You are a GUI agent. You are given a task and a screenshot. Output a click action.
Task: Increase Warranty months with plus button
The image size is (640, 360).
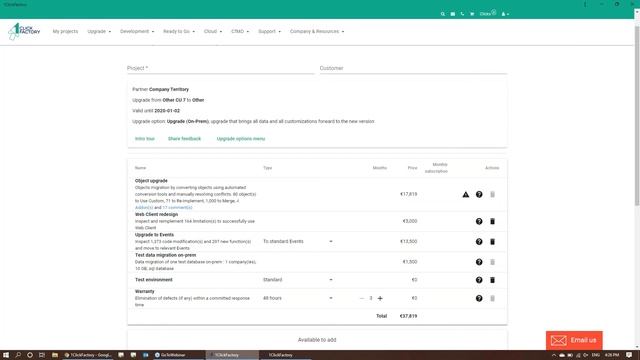(x=380, y=298)
